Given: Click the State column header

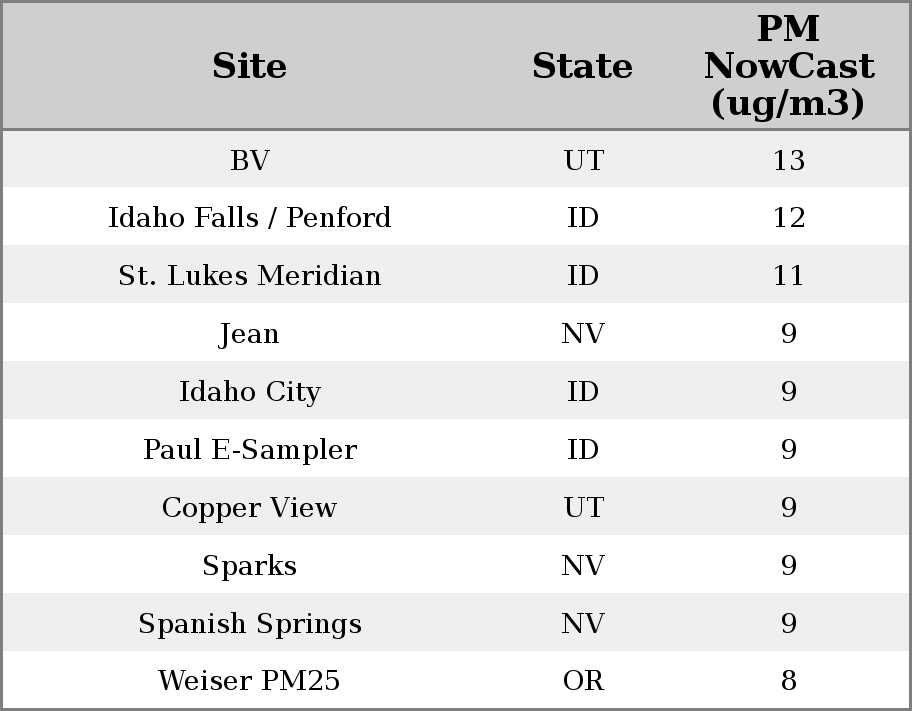Looking at the screenshot, I should [582, 67].
